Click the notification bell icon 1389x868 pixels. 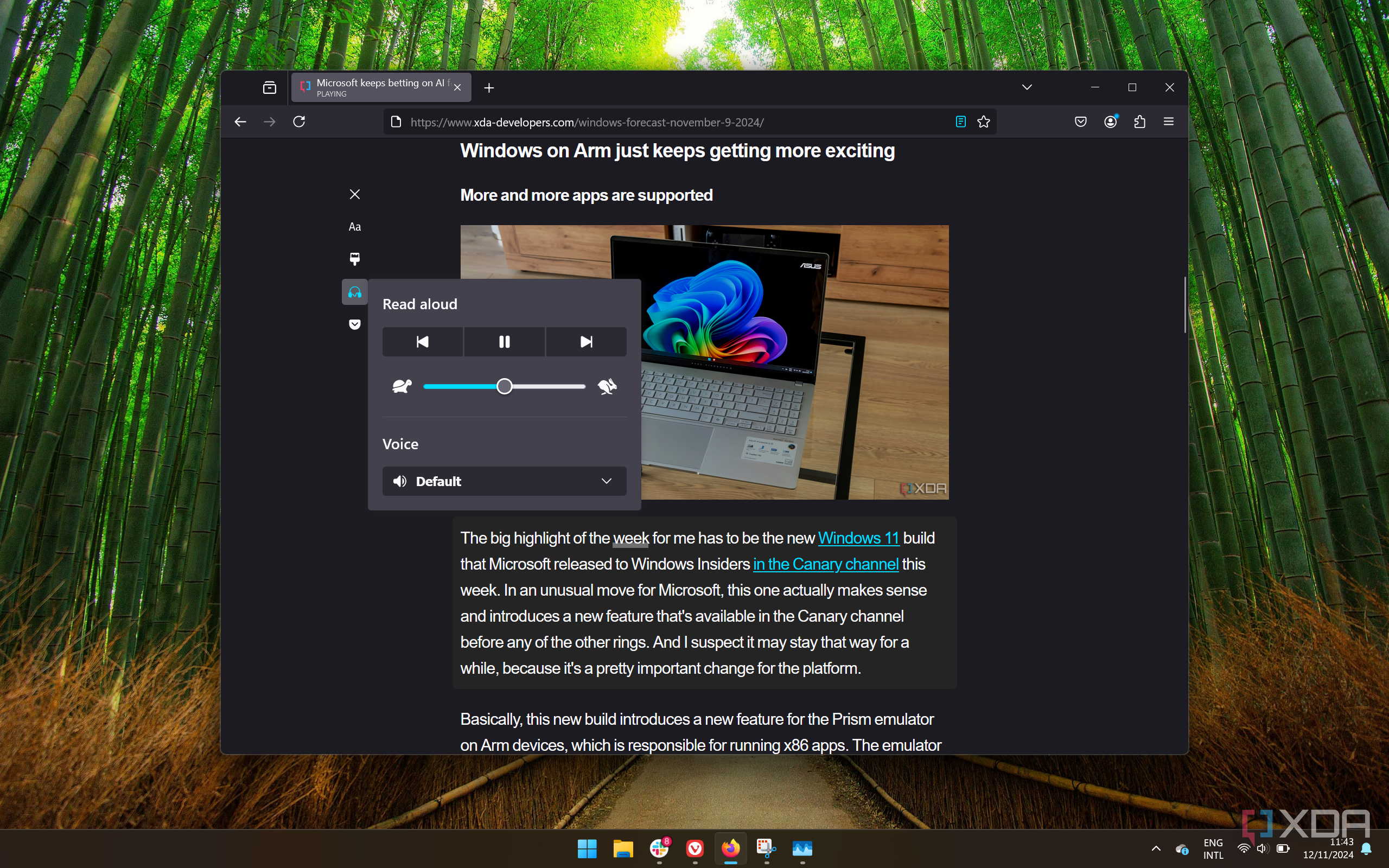click(1367, 848)
